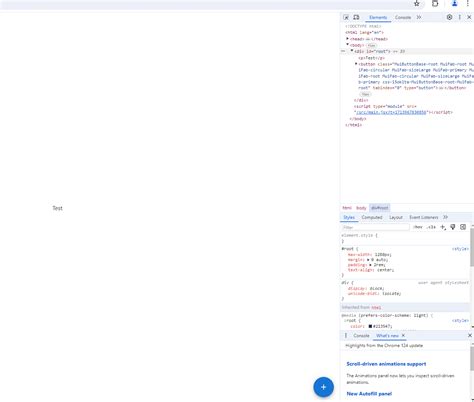The width and height of the screenshot is (474, 402).
Task: Select div#root in the breadcrumb trail
Action: pos(380,208)
